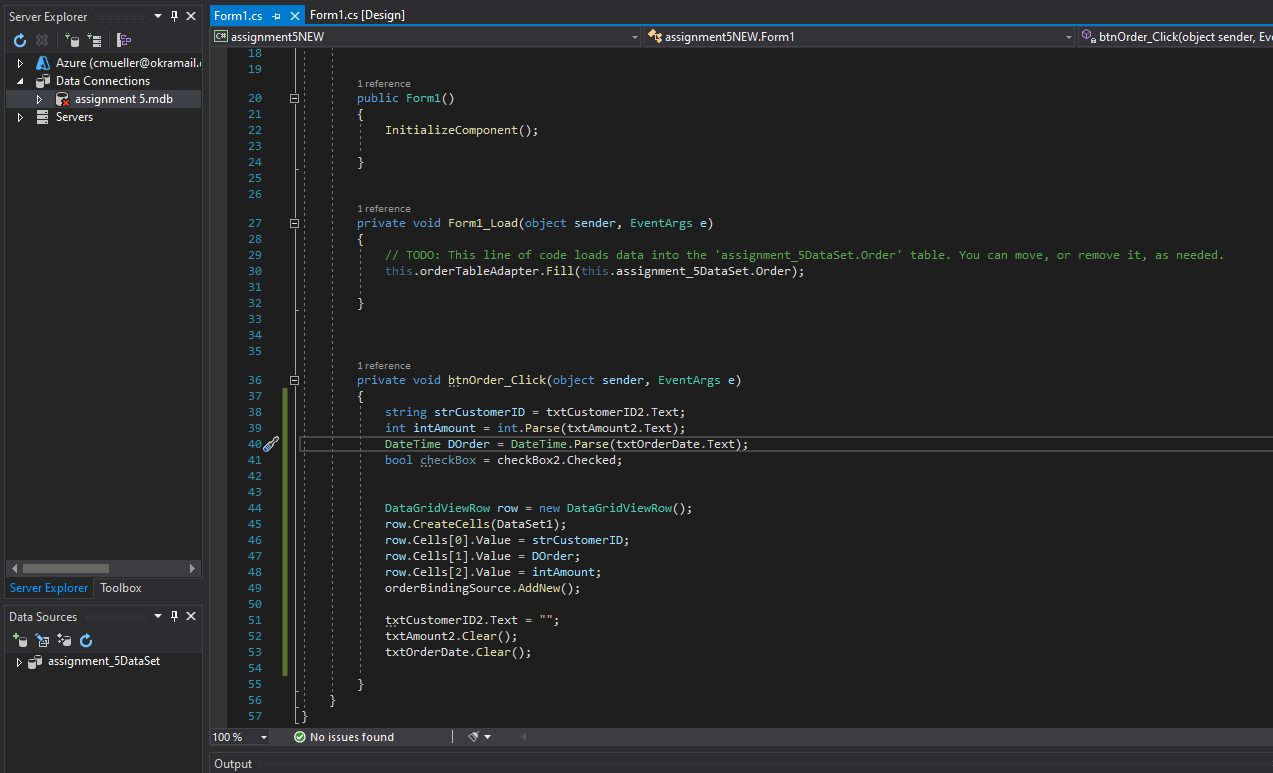Open the 100 % zoom level dropdown
1273x773 pixels.
[264, 737]
